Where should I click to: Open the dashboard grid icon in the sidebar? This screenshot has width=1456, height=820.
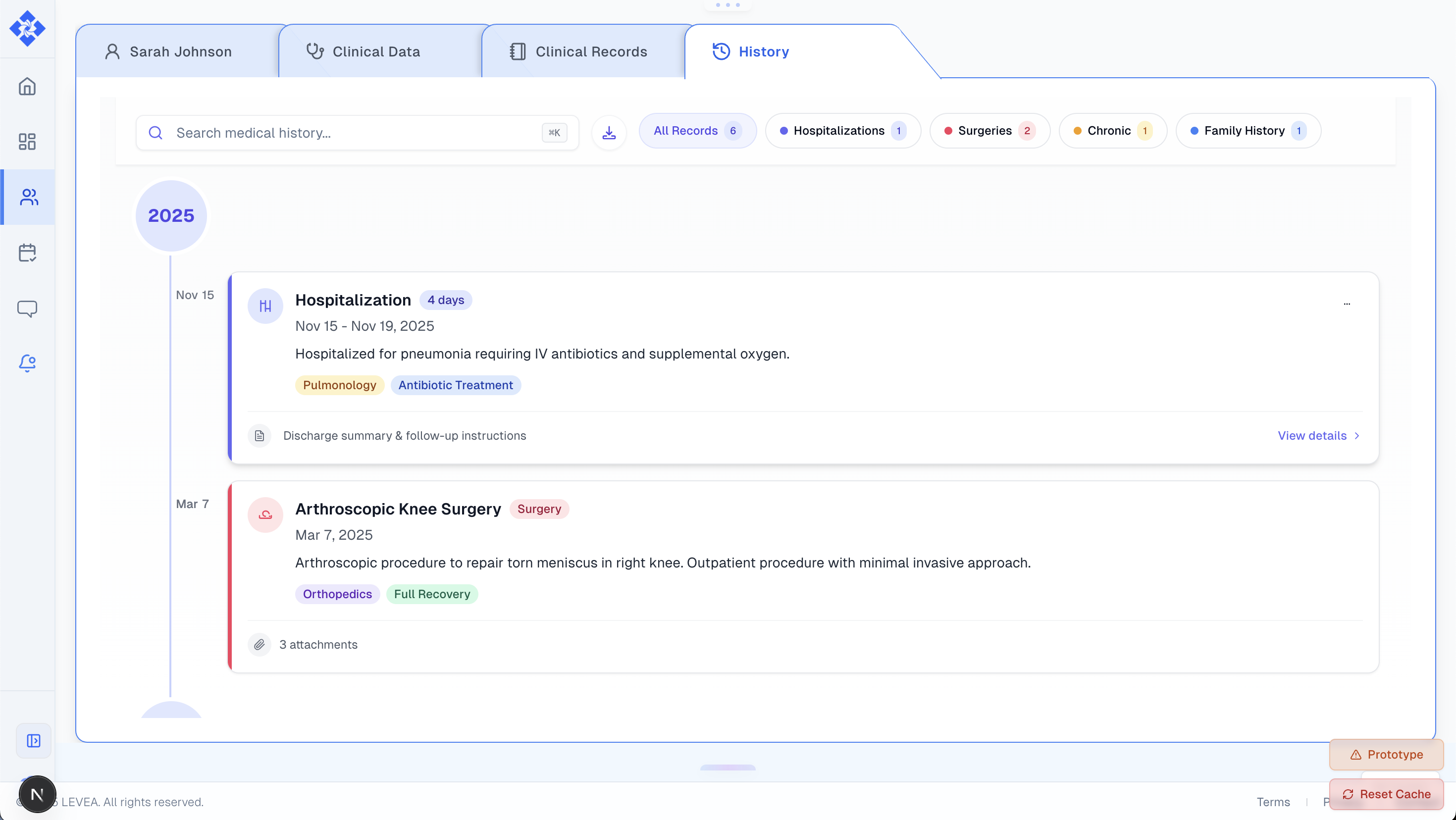pyautogui.click(x=27, y=141)
